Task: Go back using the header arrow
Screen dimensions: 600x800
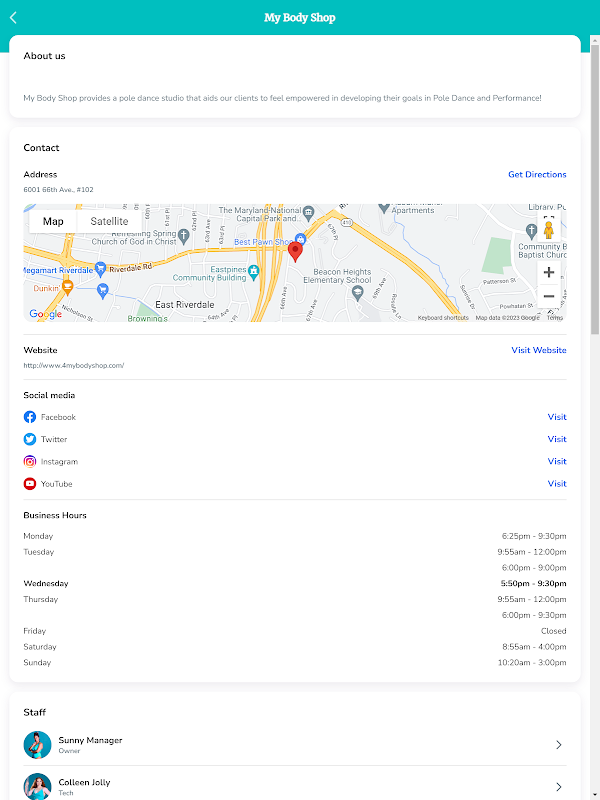Action: tap(13, 18)
